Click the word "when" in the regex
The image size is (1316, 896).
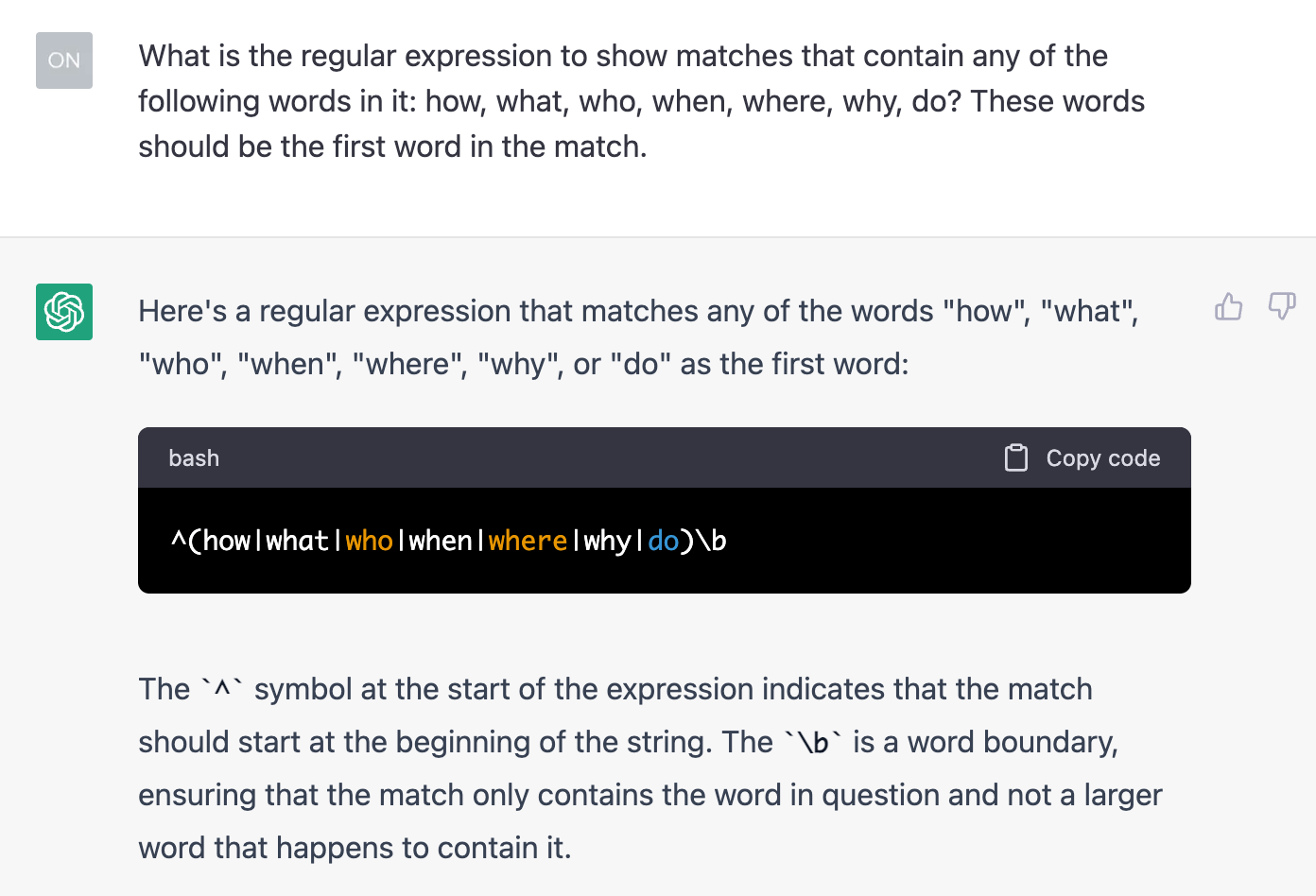tap(440, 541)
